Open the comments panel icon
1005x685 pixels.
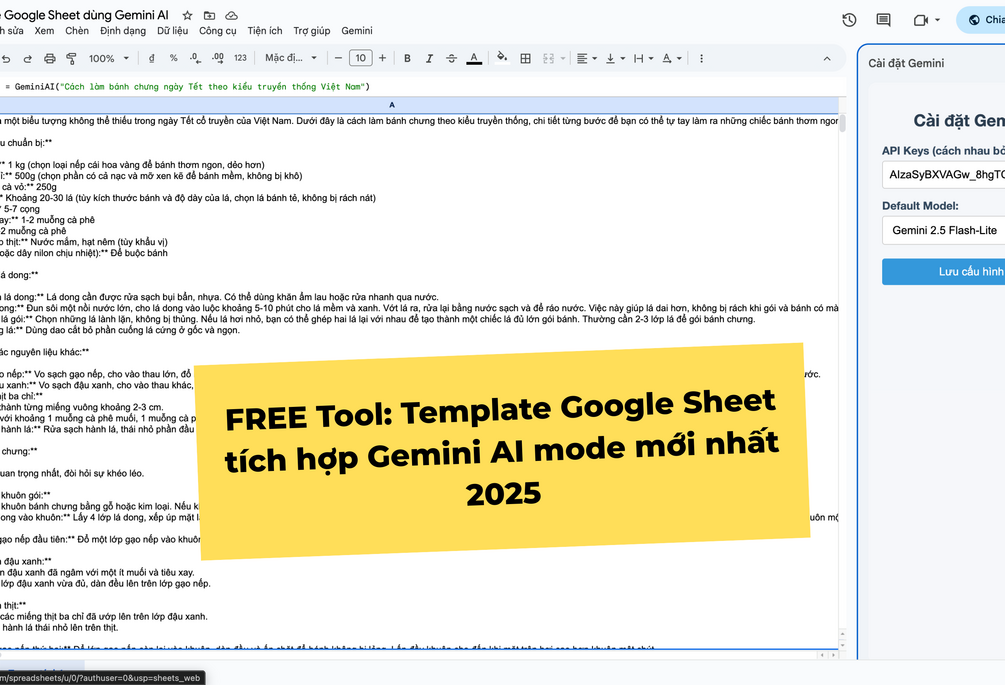click(x=883, y=20)
